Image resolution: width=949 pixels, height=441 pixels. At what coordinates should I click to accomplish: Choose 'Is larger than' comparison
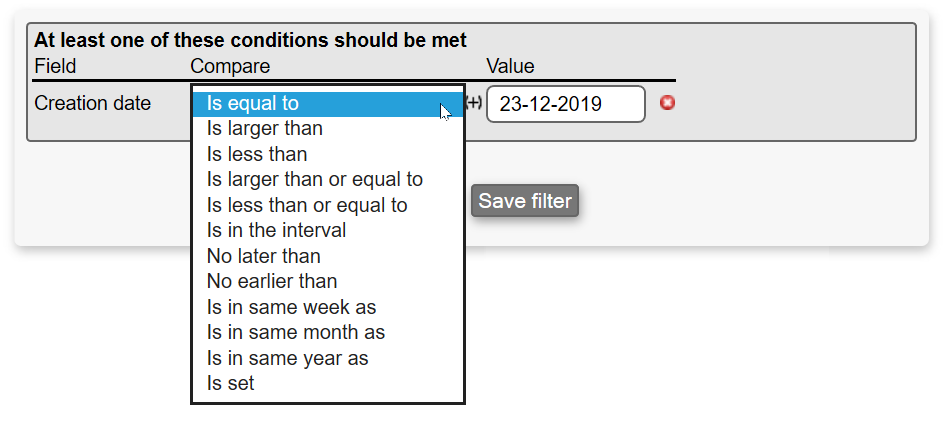pyautogui.click(x=265, y=129)
